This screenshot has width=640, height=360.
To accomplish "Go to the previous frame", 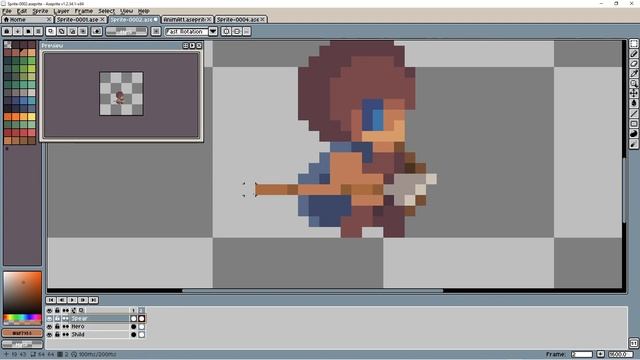I will [x=62, y=300].
